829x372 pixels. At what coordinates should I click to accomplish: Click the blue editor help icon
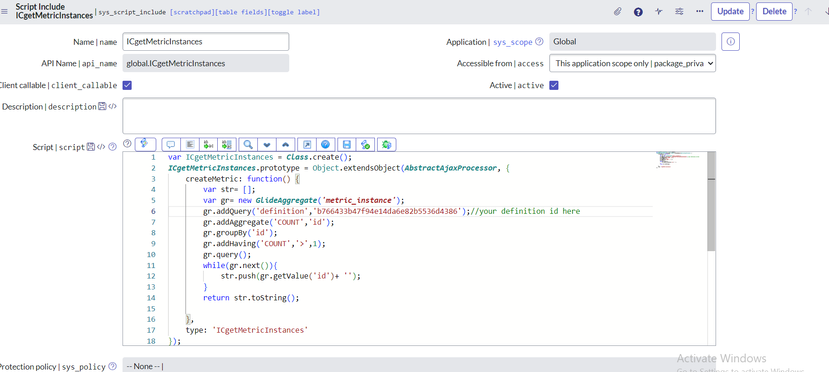326,144
